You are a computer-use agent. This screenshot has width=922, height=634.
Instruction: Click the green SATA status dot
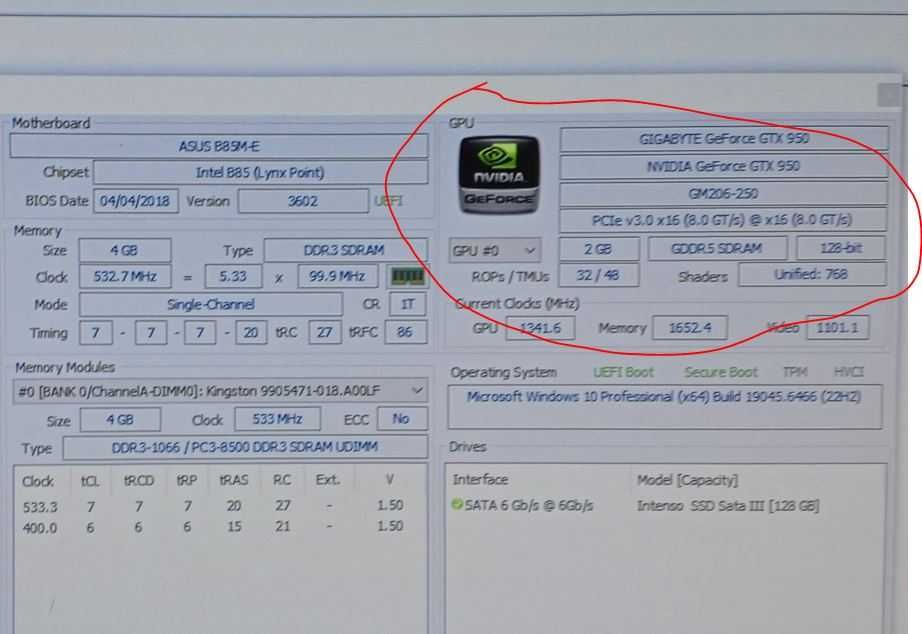coord(457,505)
